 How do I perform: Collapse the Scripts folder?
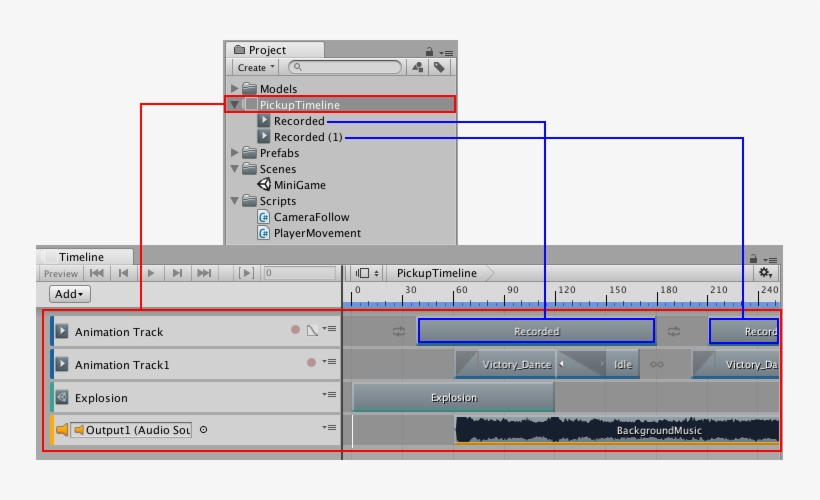coord(234,201)
